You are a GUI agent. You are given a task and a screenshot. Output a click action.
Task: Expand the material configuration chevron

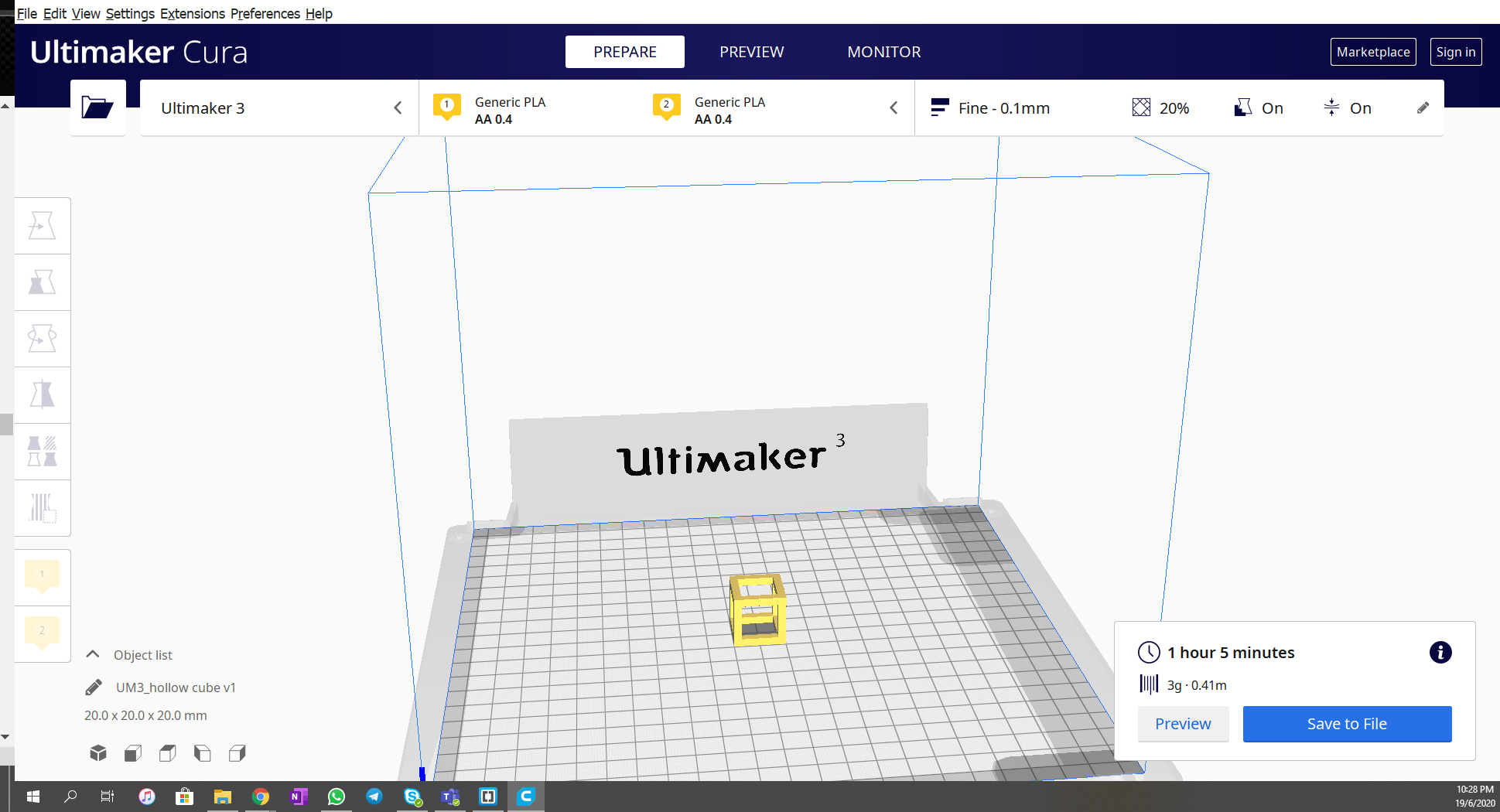tap(894, 108)
